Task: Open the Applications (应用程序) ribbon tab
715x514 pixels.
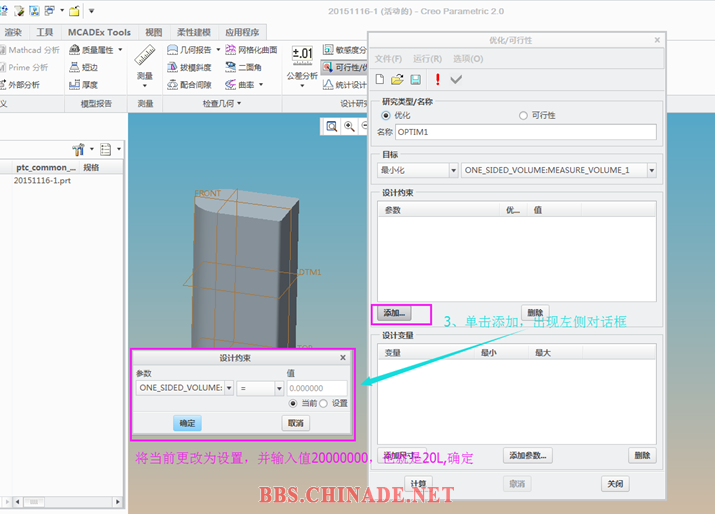Action: click(242, 32)
